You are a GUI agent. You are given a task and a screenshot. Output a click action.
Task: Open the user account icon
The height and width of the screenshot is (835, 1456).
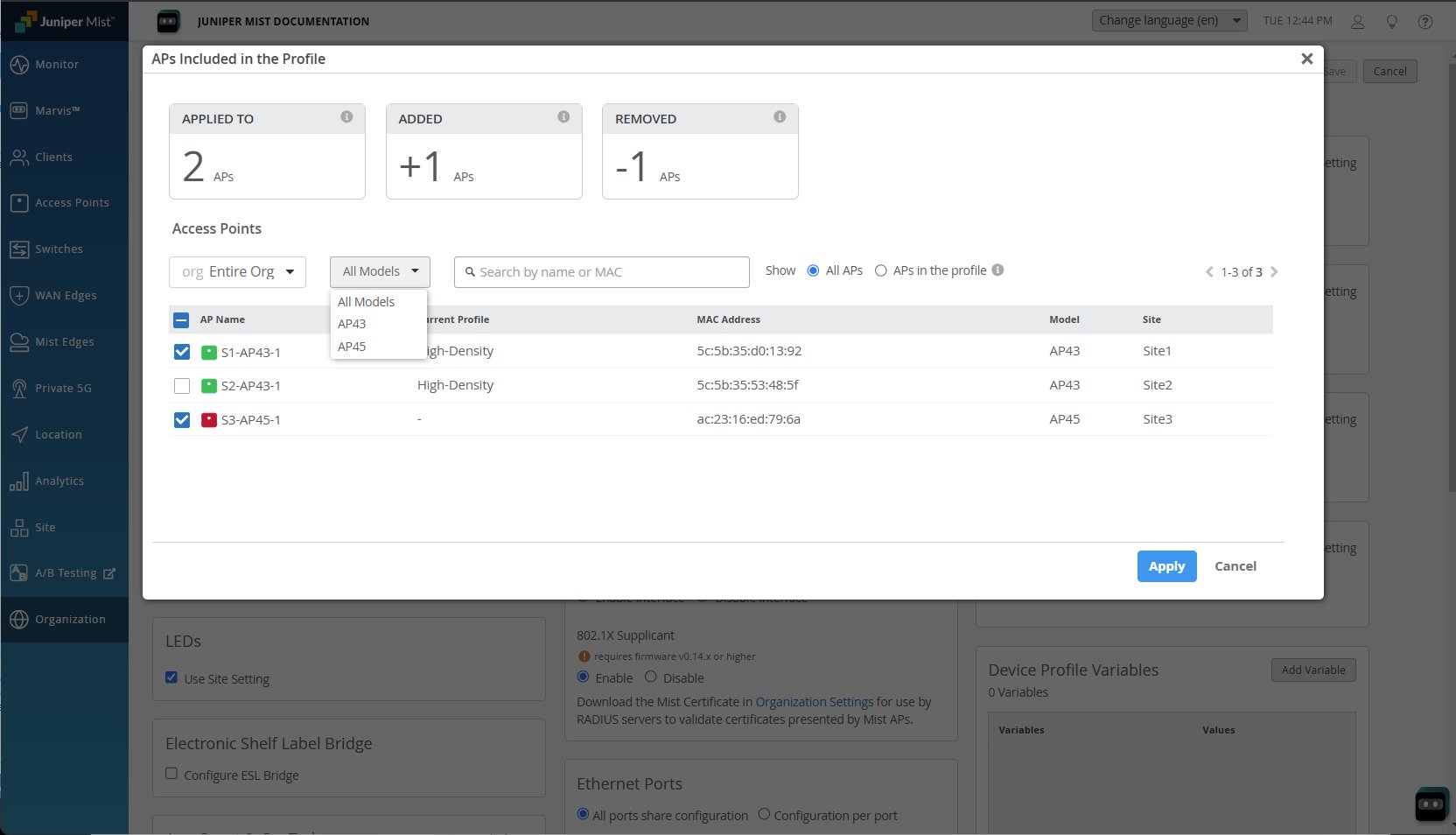(1358, 21)
